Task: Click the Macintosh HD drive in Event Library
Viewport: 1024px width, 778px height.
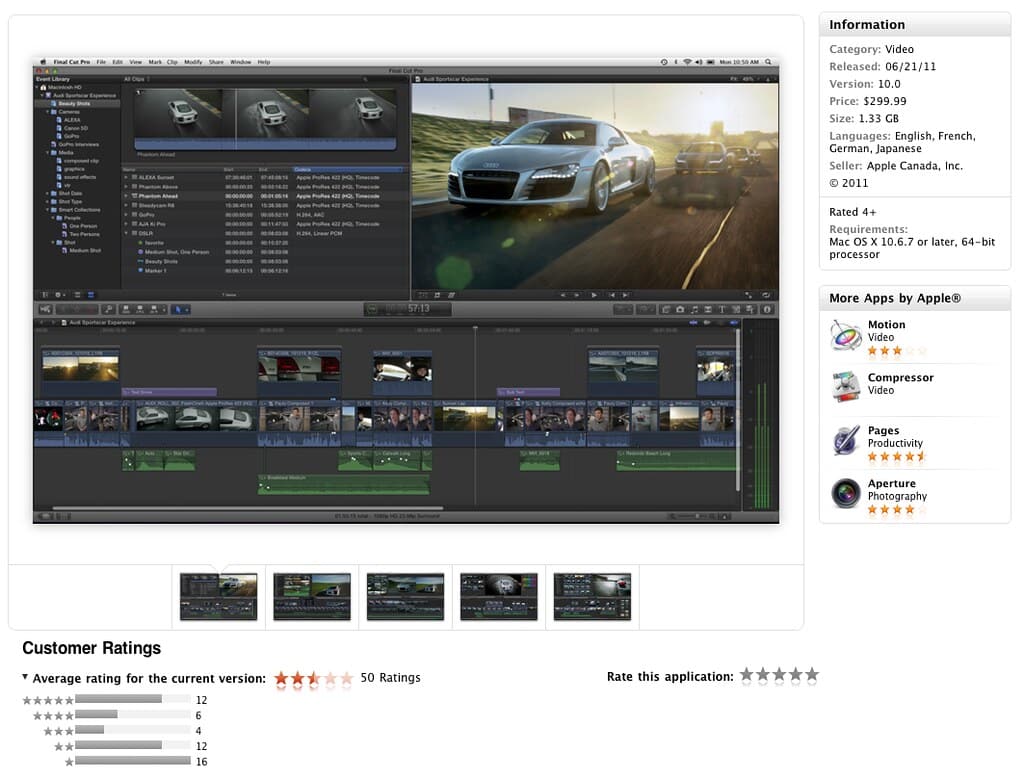Action: 60,88
